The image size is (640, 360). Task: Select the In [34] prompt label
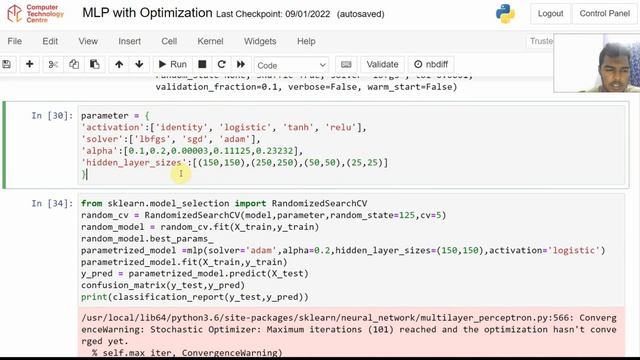[x=52, y=203]
